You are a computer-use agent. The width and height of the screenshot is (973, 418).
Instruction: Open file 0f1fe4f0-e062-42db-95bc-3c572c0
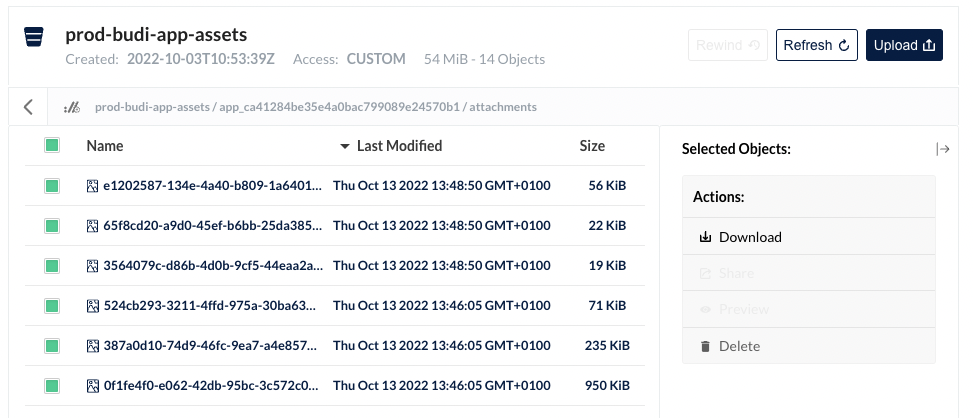tap(211, 386)
